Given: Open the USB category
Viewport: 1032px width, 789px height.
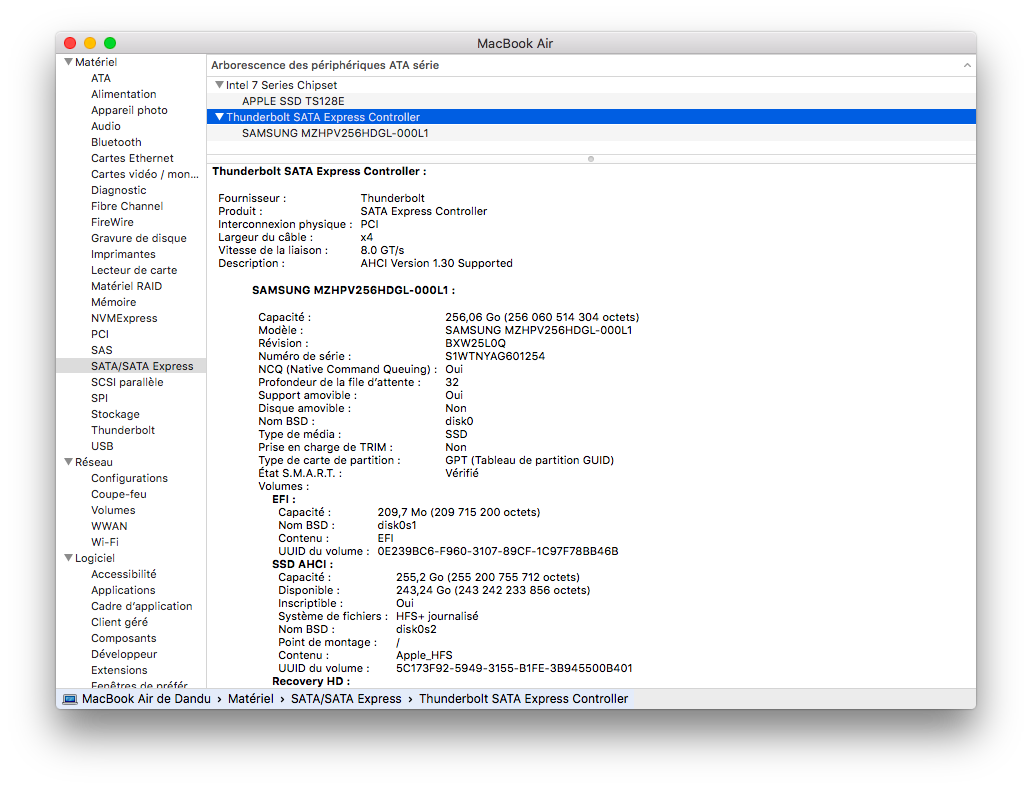Looking at the screenshot, I should tap(102, 446).
